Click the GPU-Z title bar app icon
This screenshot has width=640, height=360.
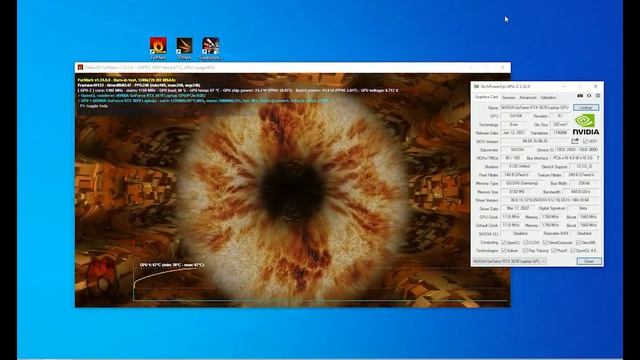(x=476, y=87)
